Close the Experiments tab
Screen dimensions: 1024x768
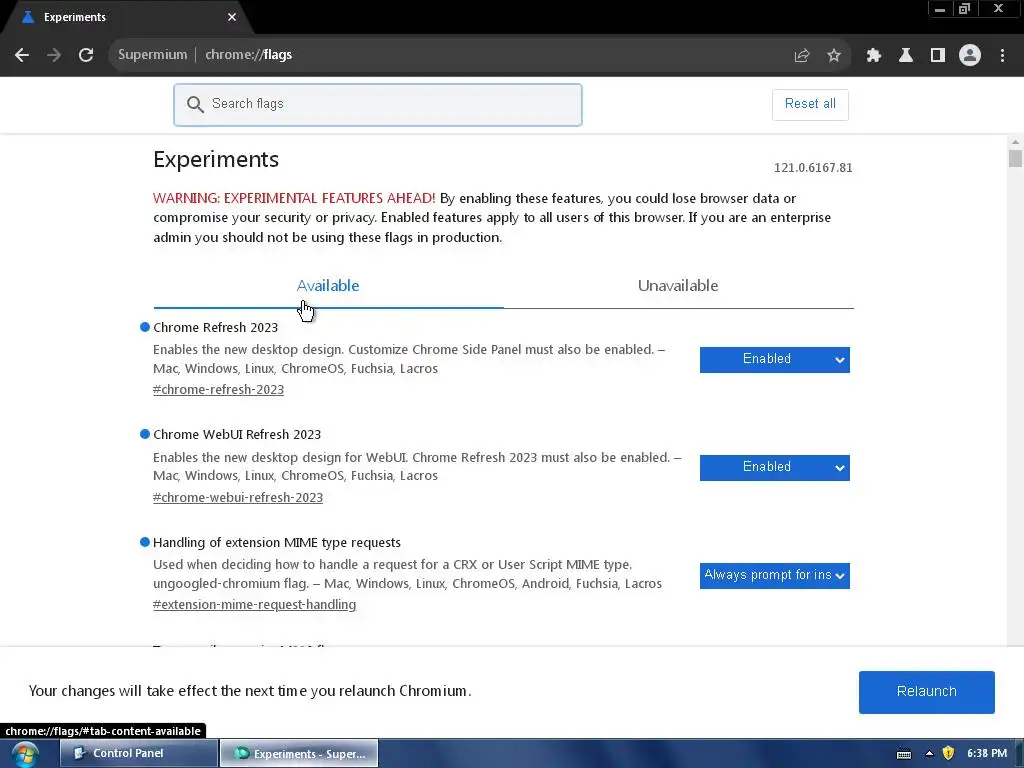pyautogui.click(x=232, y=17)
